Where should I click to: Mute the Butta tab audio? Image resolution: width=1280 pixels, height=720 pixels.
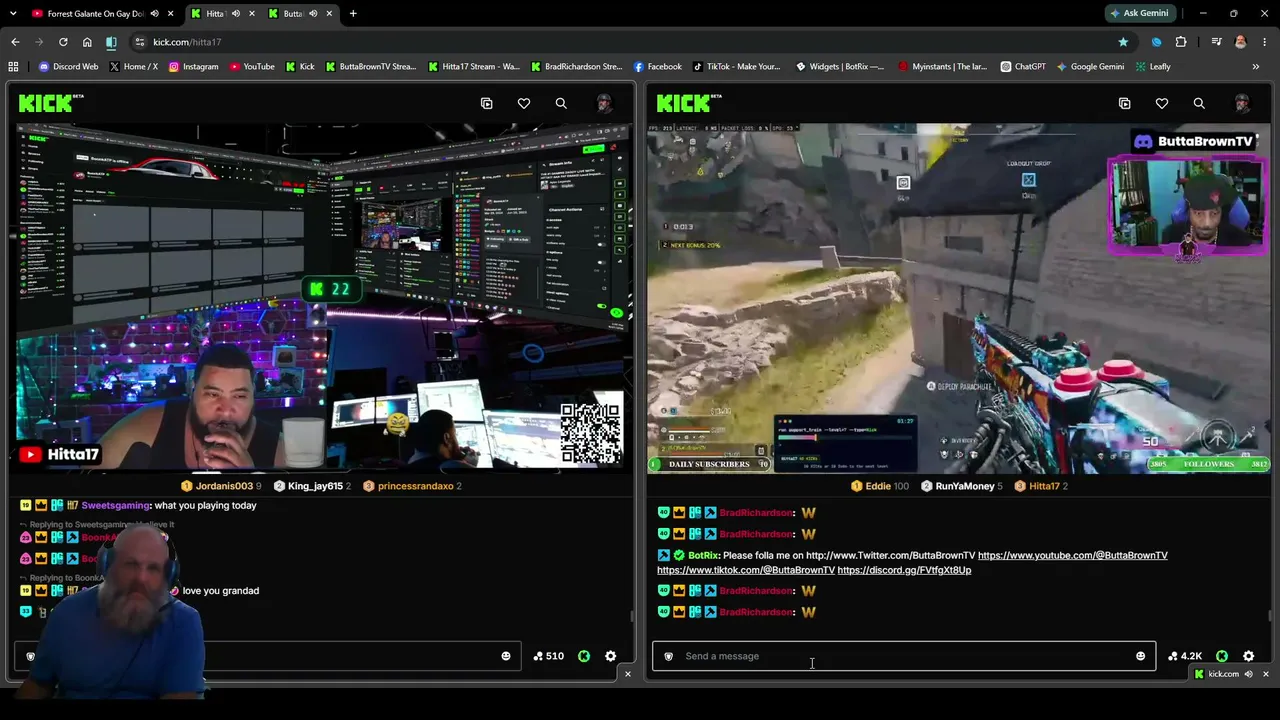coord(313,14)
